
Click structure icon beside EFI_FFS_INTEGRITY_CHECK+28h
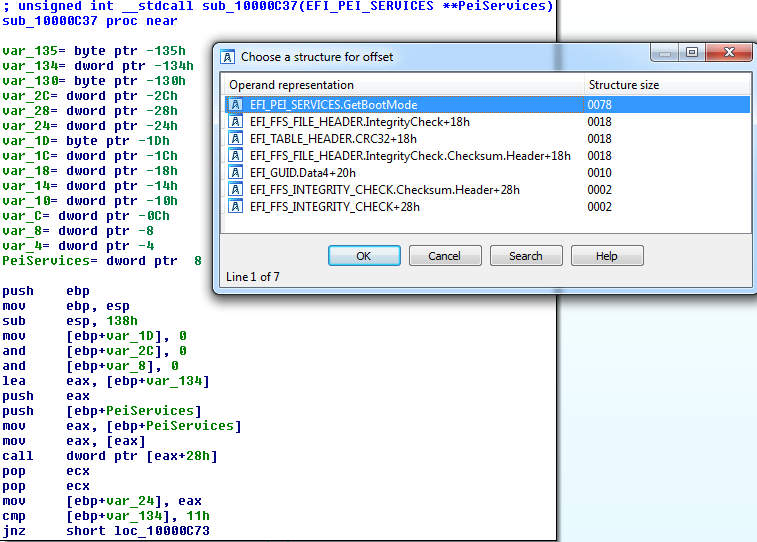[x=236, y=207]
